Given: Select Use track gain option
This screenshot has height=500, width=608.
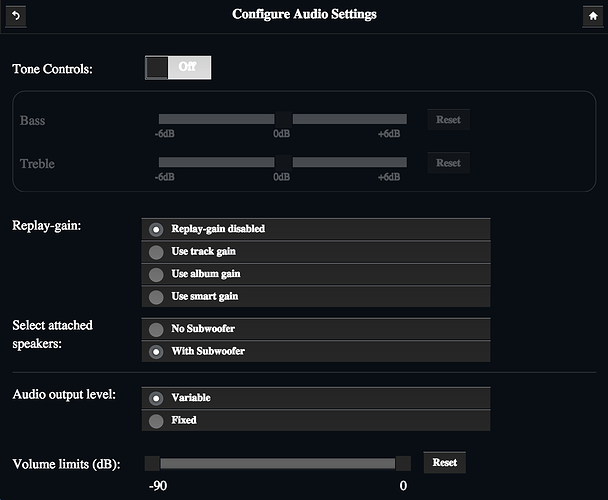Looking at the screenshot, I should point(316,252).
